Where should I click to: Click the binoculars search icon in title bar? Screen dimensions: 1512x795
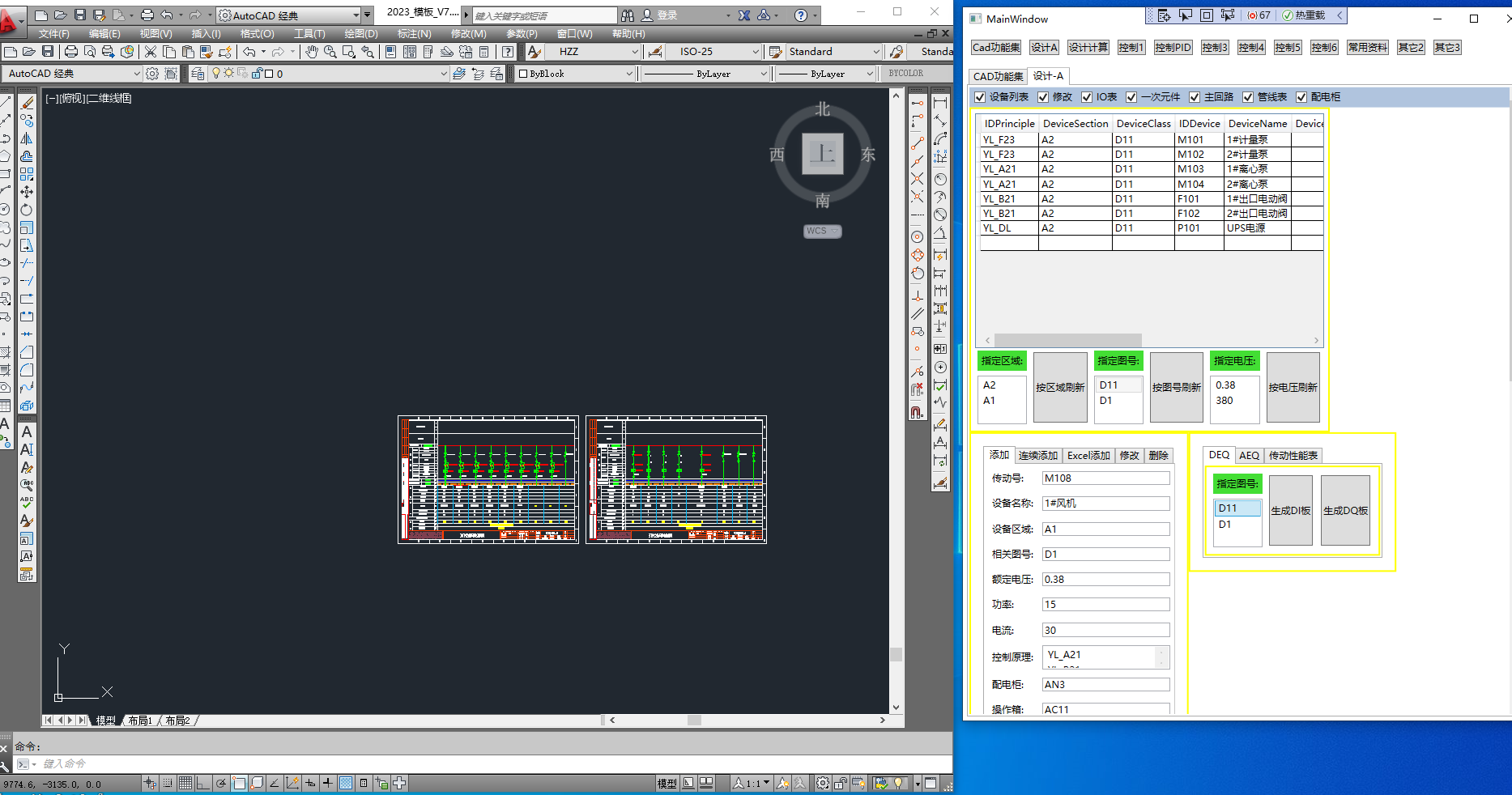pos(628,15)
